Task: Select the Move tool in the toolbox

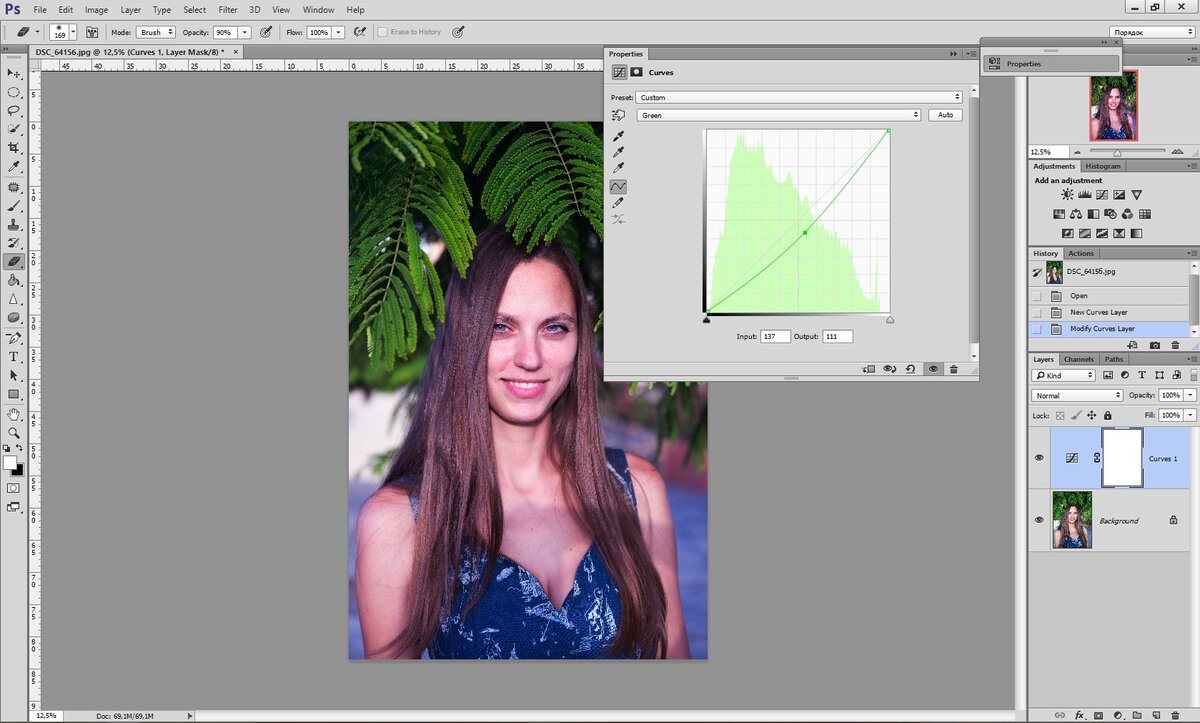Action: pyautogui.click(x=15, y=73)
